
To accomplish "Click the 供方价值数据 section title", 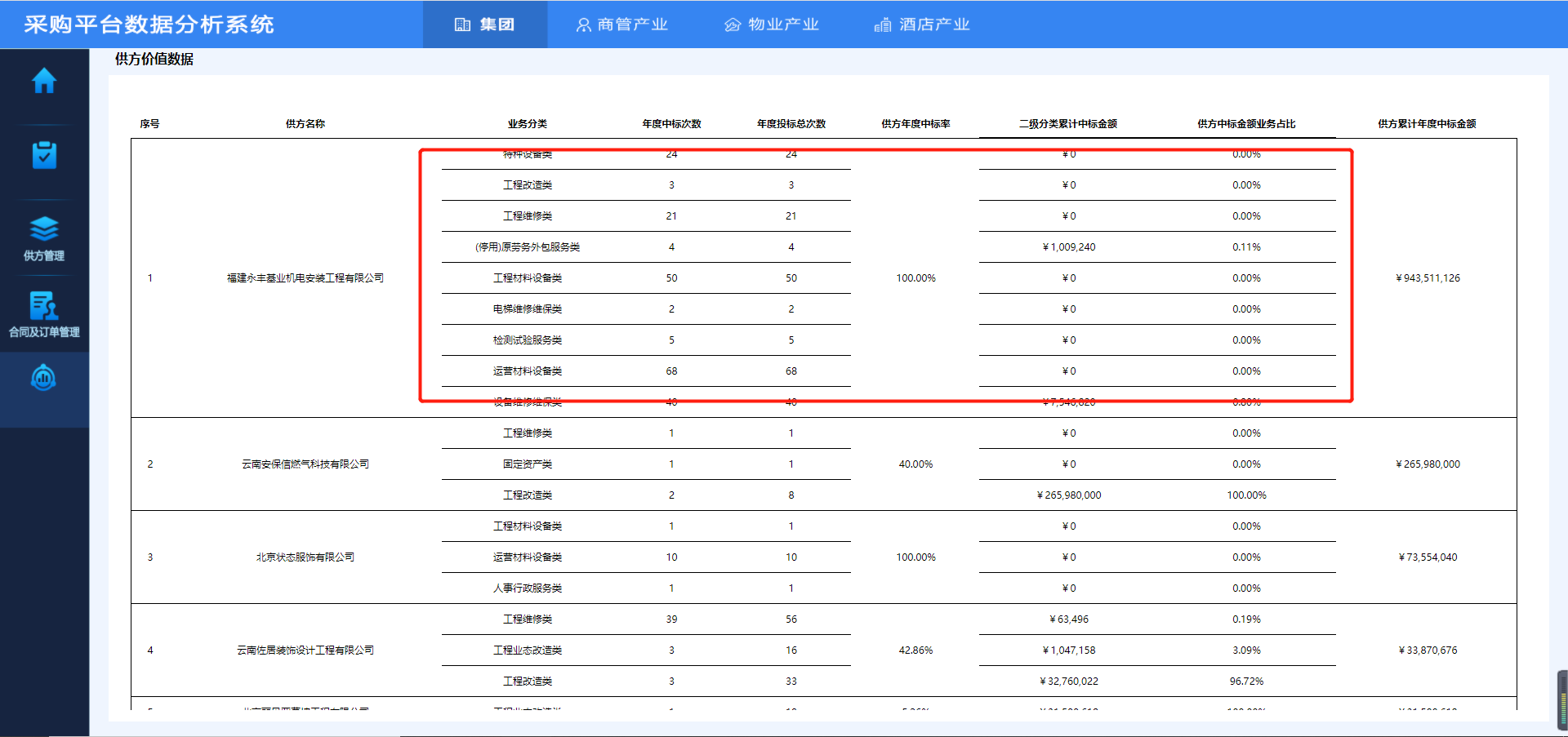I will 154,59.
